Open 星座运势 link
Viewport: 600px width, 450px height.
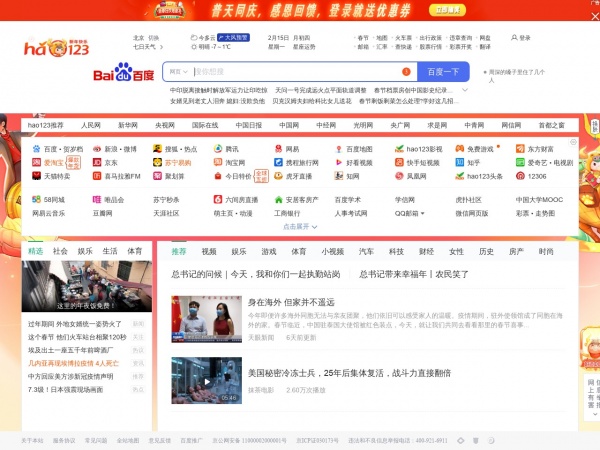click(304, 47)
